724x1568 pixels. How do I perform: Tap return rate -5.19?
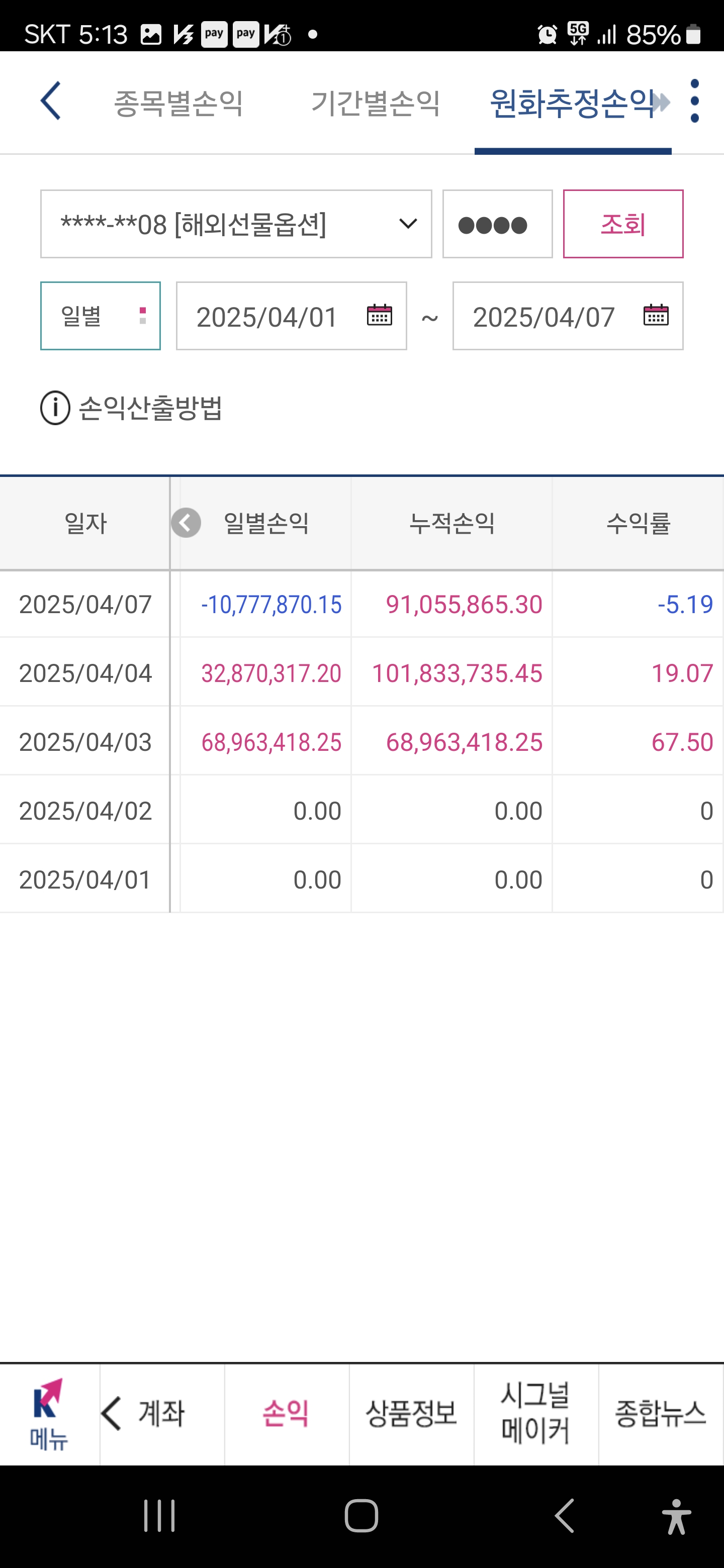click(x=685, y=605)
